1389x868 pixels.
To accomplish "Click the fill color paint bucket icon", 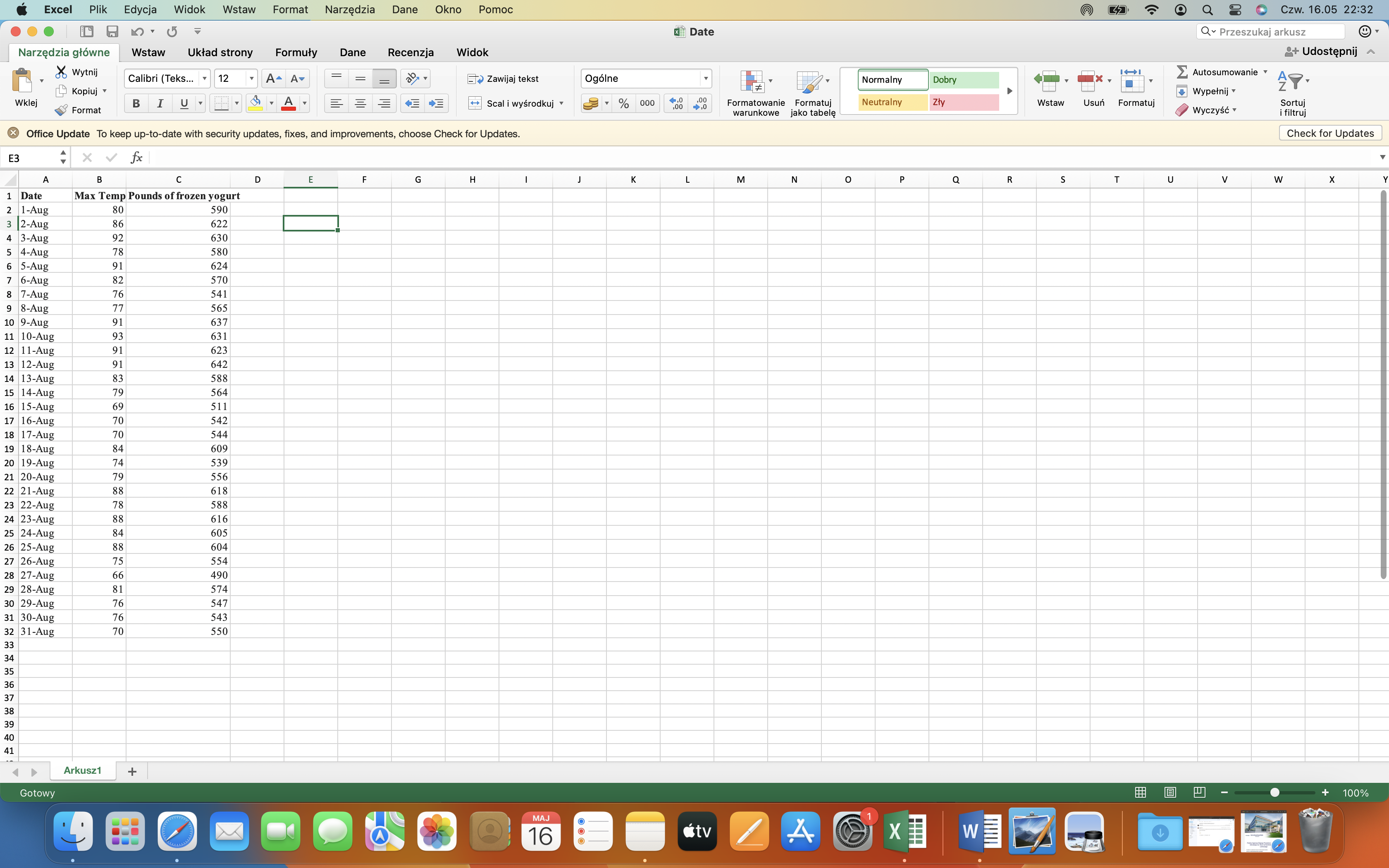I will [255, 103].
